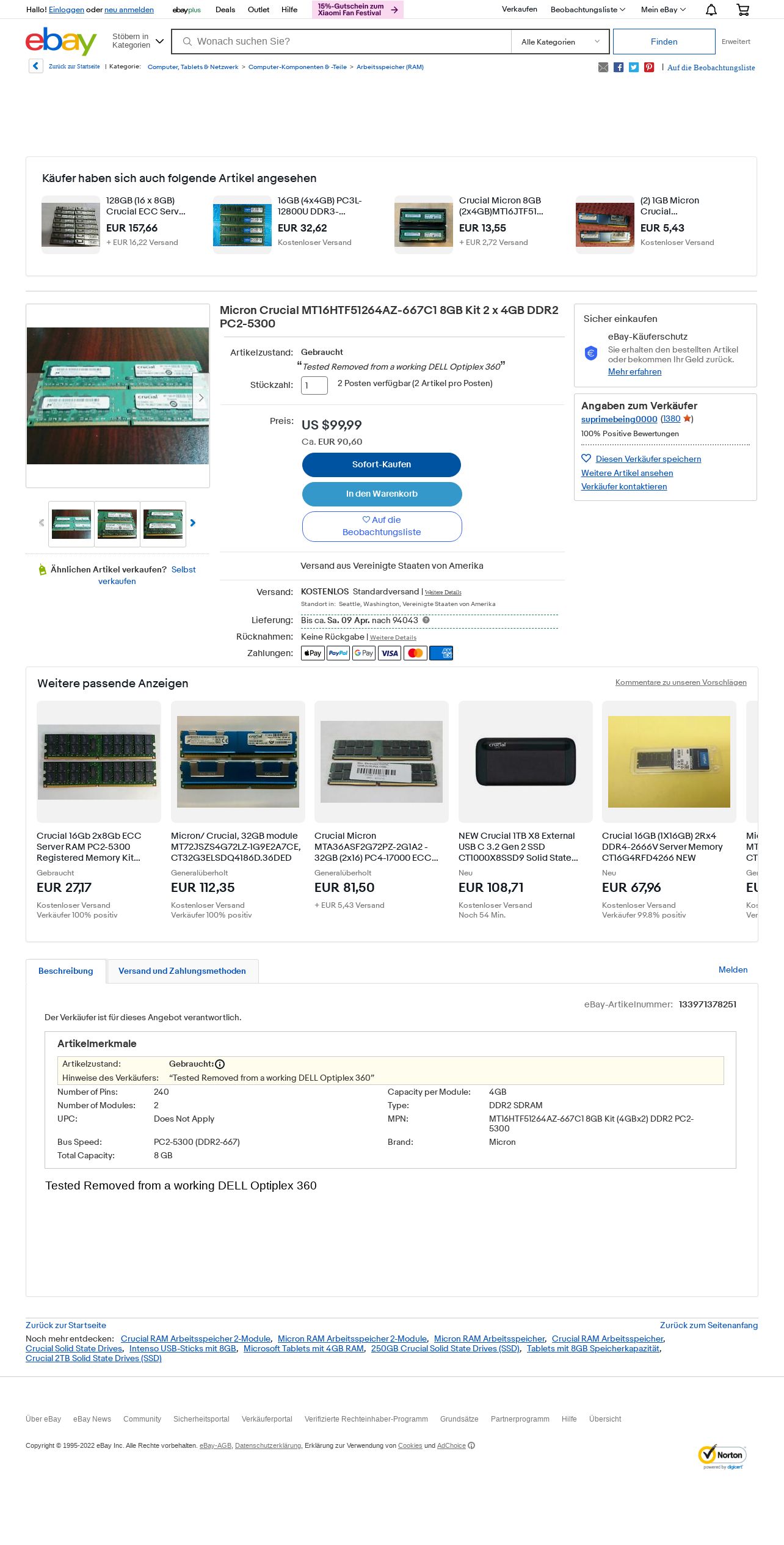
Task: Click the Apple Pay payment icon
Action: click(313, 653)
